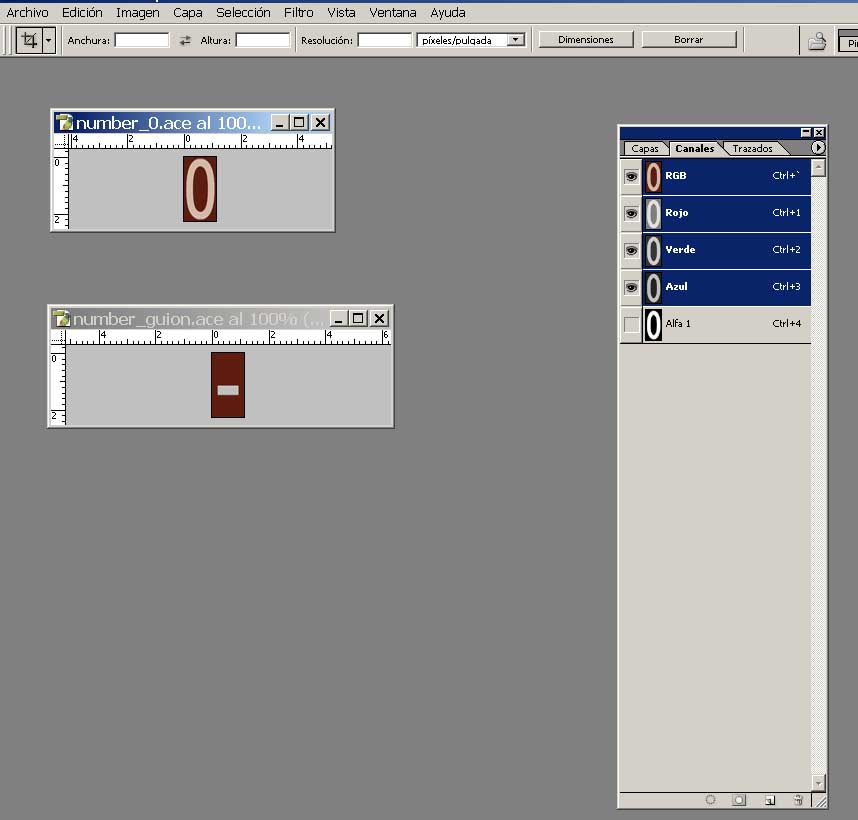Open the píxeles/pulgada resolution units dropdown
Viewport: 858px width, 820px height.
(x=516, y=41)
